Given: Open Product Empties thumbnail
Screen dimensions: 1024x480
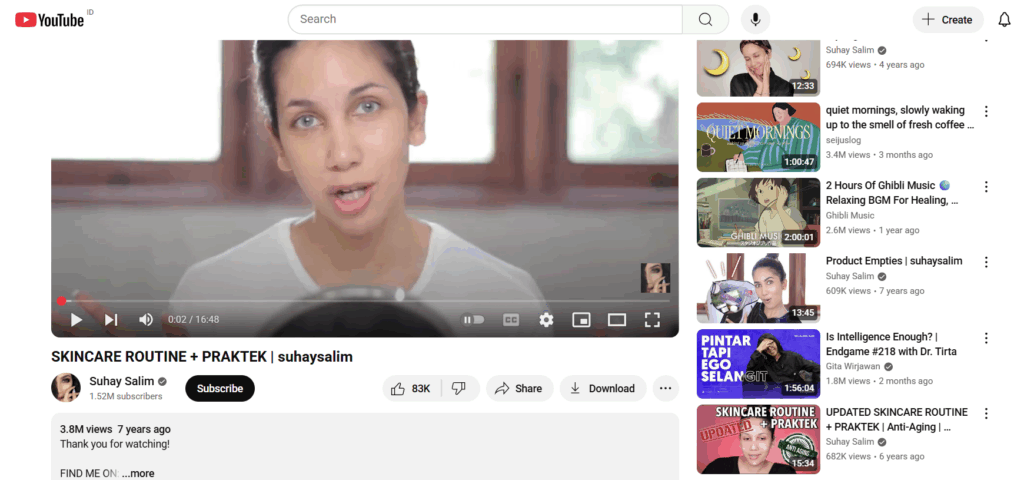Looking at the screenshot, I should 758,288.
